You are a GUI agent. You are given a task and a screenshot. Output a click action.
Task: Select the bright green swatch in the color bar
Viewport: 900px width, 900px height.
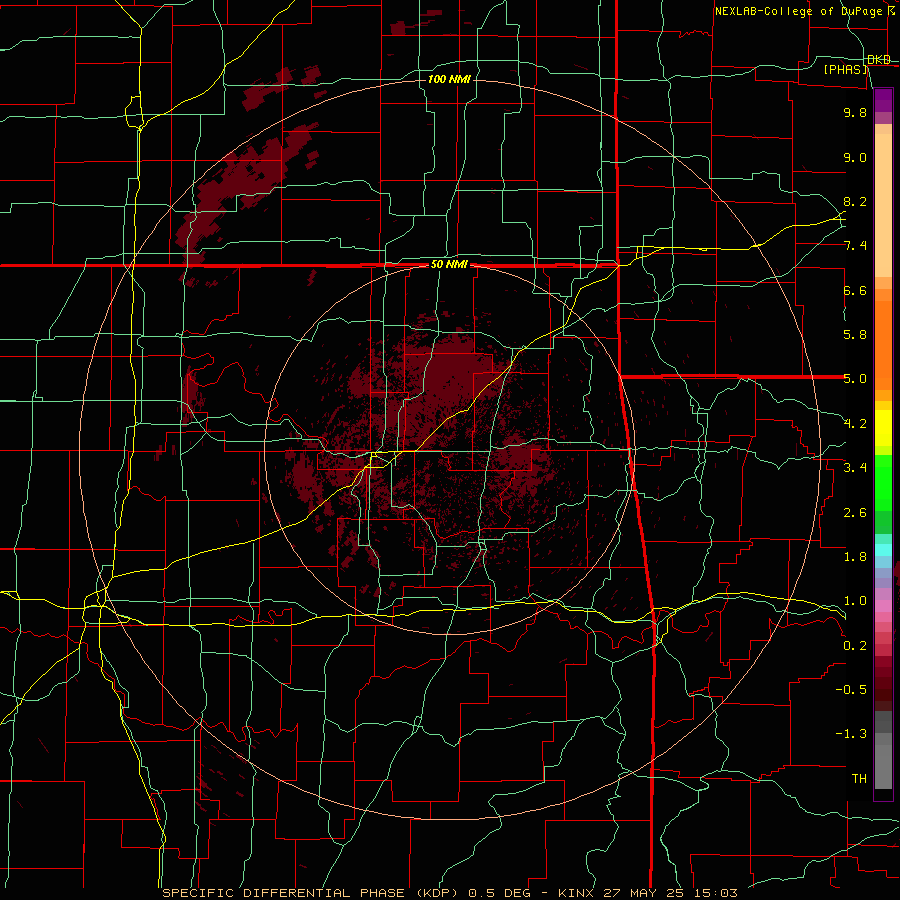click(x=883, y=483)
